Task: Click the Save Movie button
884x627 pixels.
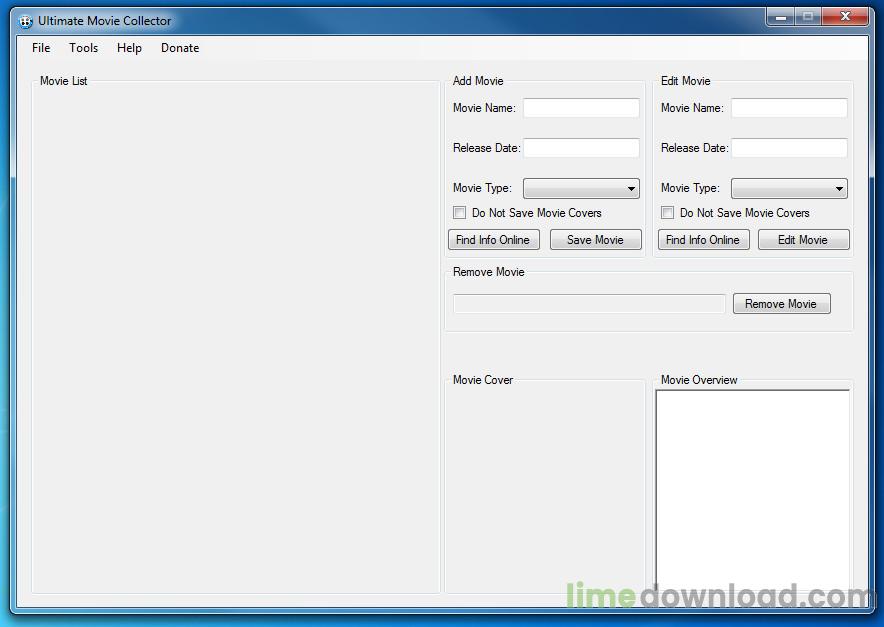Action: (x=595, y=240)
